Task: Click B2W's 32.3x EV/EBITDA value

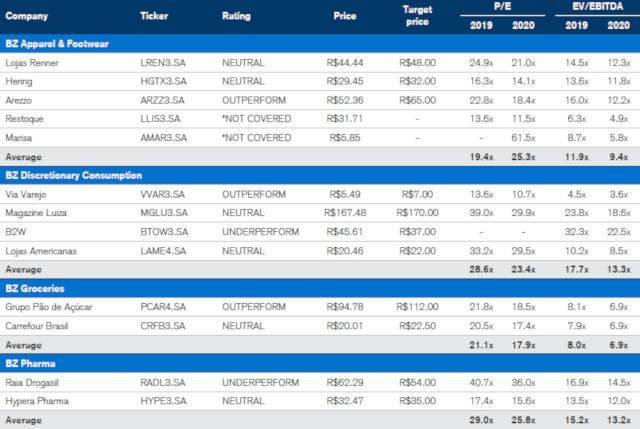Action: pos(576,232)
